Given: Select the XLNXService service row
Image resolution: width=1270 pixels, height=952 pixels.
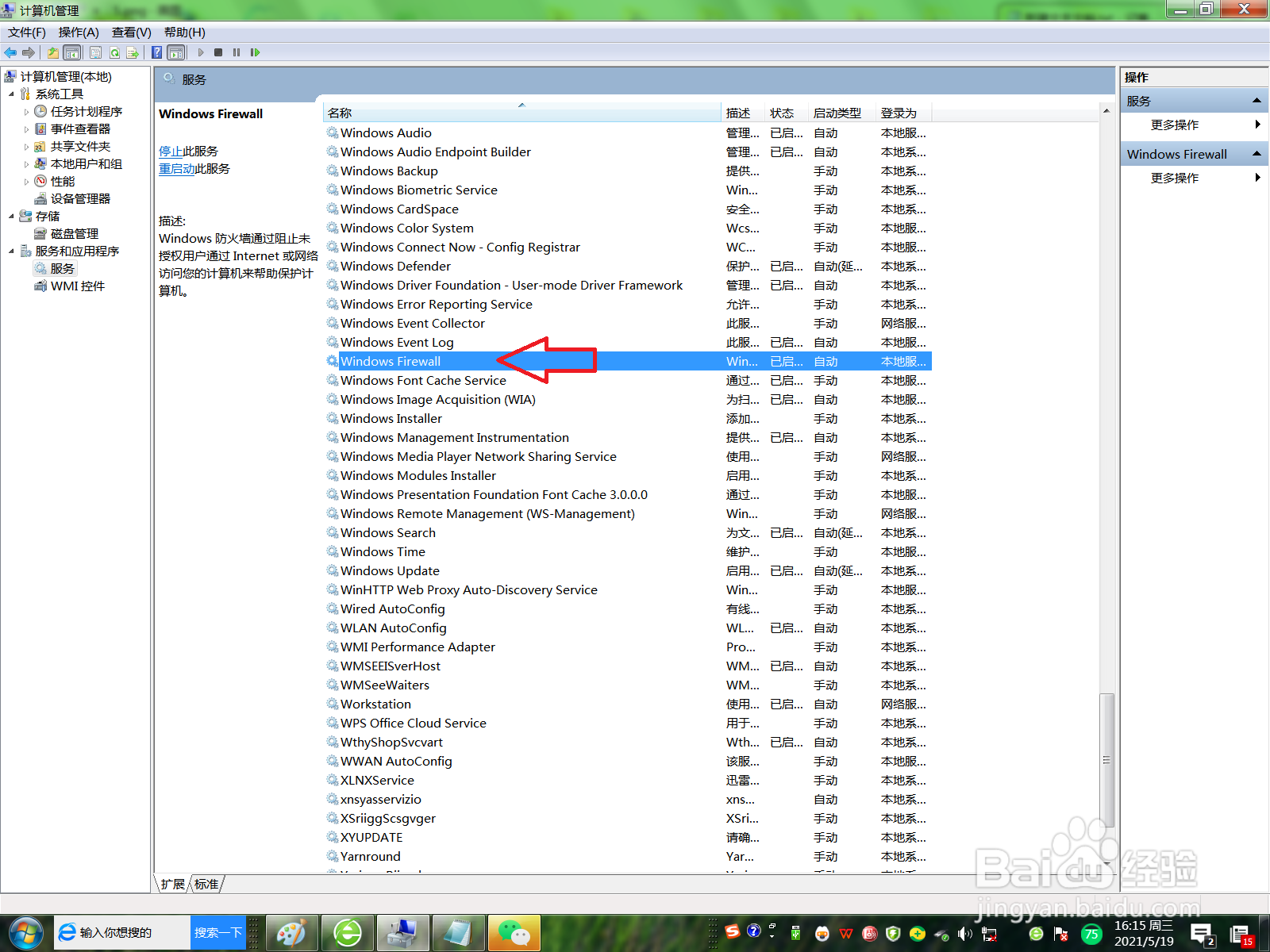Looking at the screenshot, I should tap(627, 780).
